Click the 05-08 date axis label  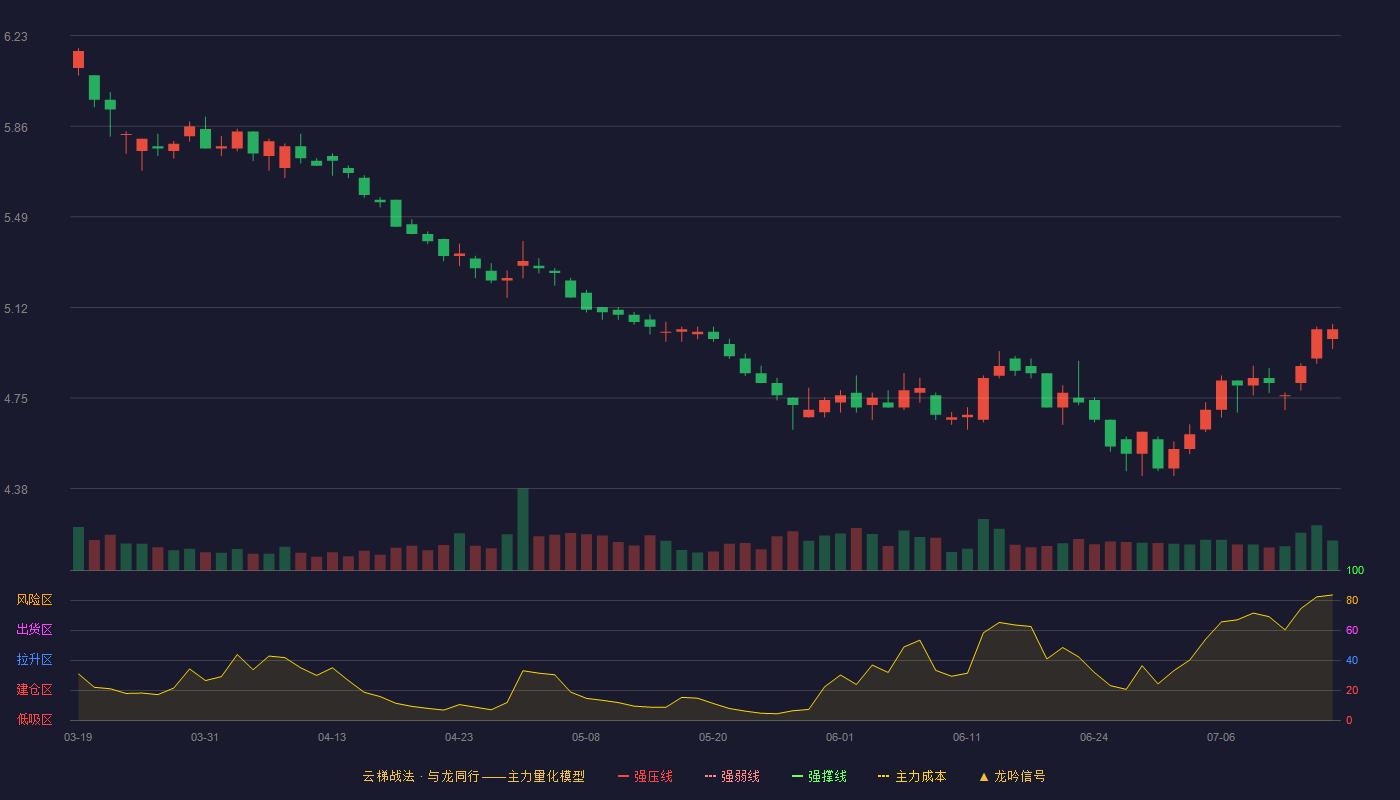pyautogui.click(x=586, y=737)
